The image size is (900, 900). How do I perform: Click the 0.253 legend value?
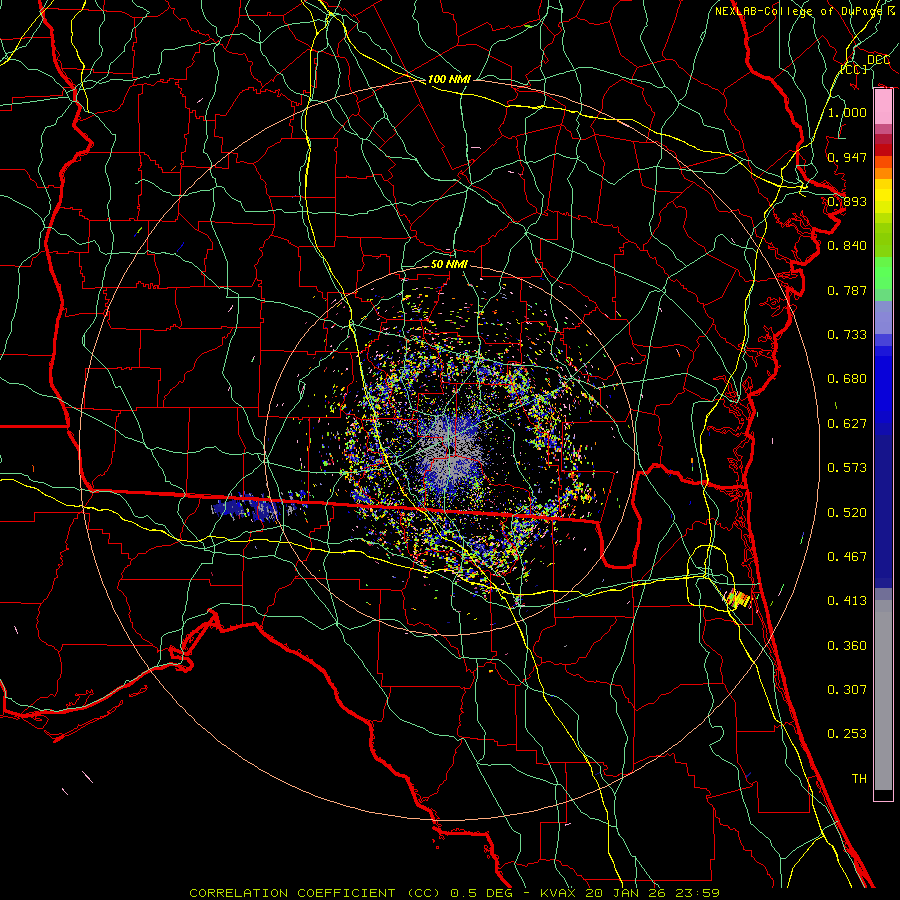(847, 734)
